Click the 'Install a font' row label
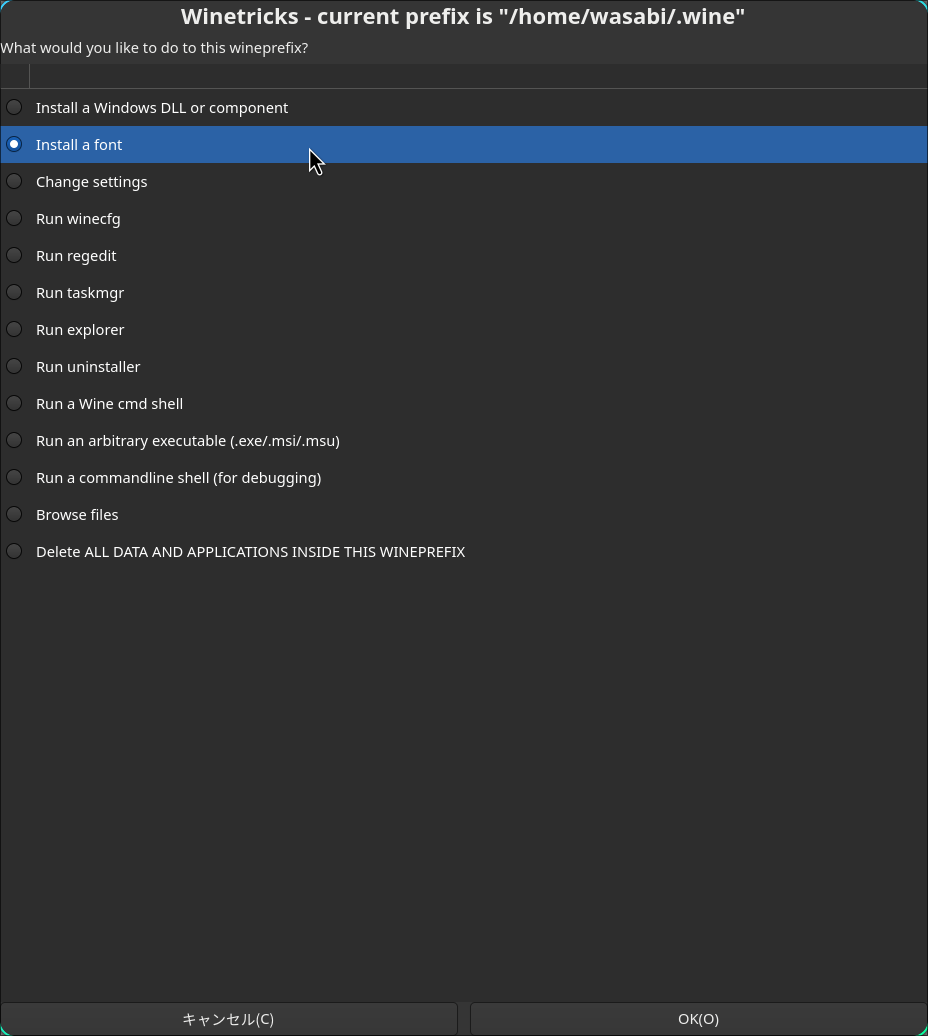Viewport: 928px width, 1036px height. click(79, 145)
